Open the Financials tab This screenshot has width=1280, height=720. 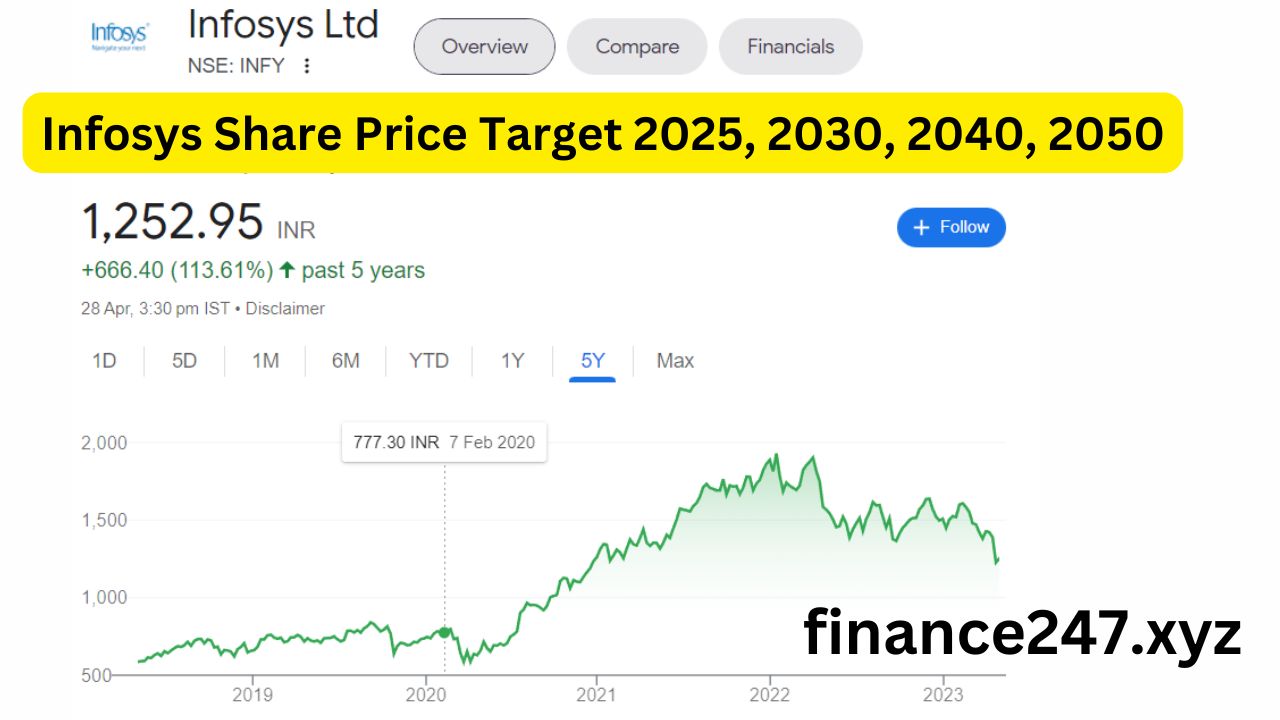(790, 46)
